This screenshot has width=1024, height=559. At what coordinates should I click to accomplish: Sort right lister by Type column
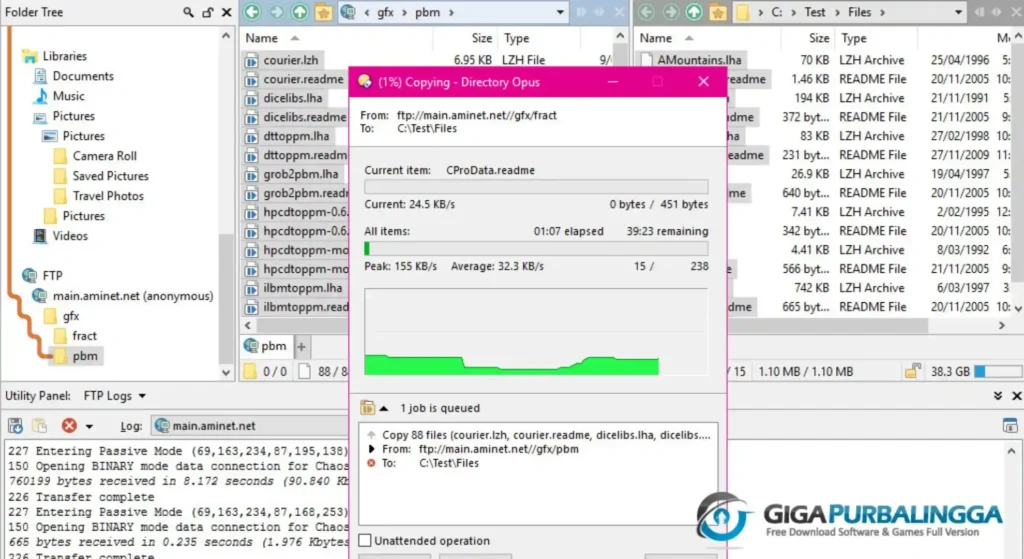click(854, 38)
